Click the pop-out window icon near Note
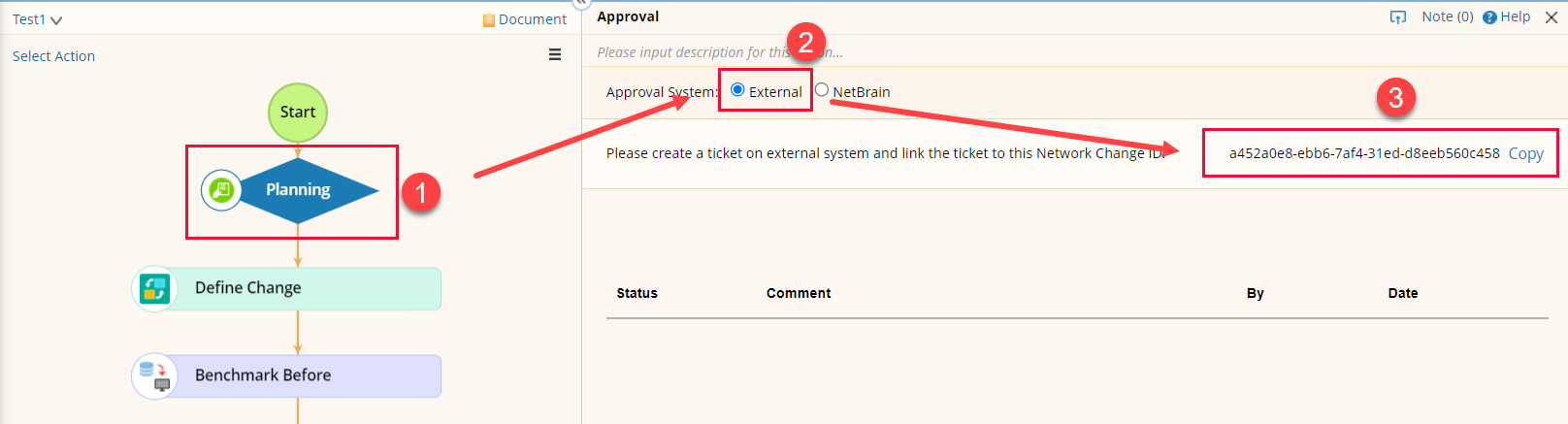The height and width of the screenshot is (424, 1568). 1398,16
